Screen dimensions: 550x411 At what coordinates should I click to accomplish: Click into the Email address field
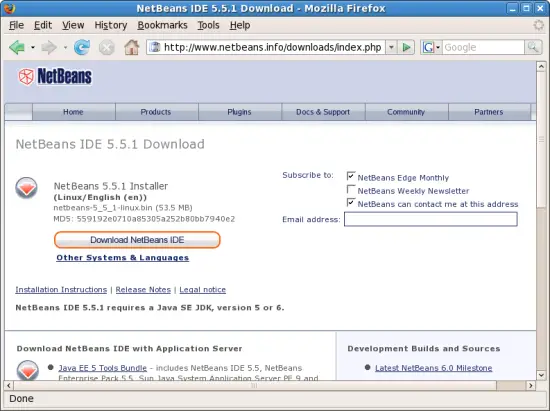431,219
